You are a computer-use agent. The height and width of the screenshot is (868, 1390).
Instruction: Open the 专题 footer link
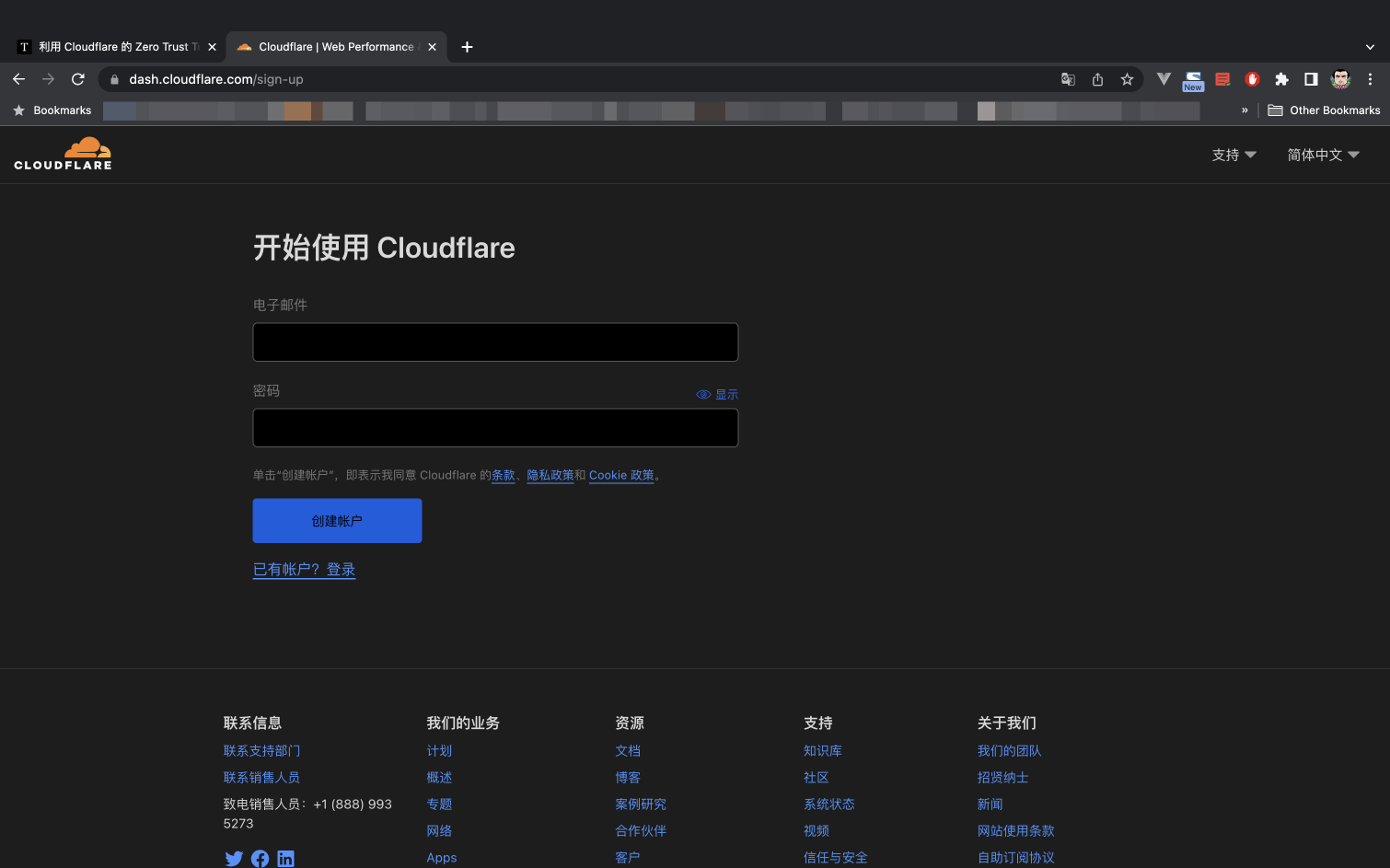(439, 804)
